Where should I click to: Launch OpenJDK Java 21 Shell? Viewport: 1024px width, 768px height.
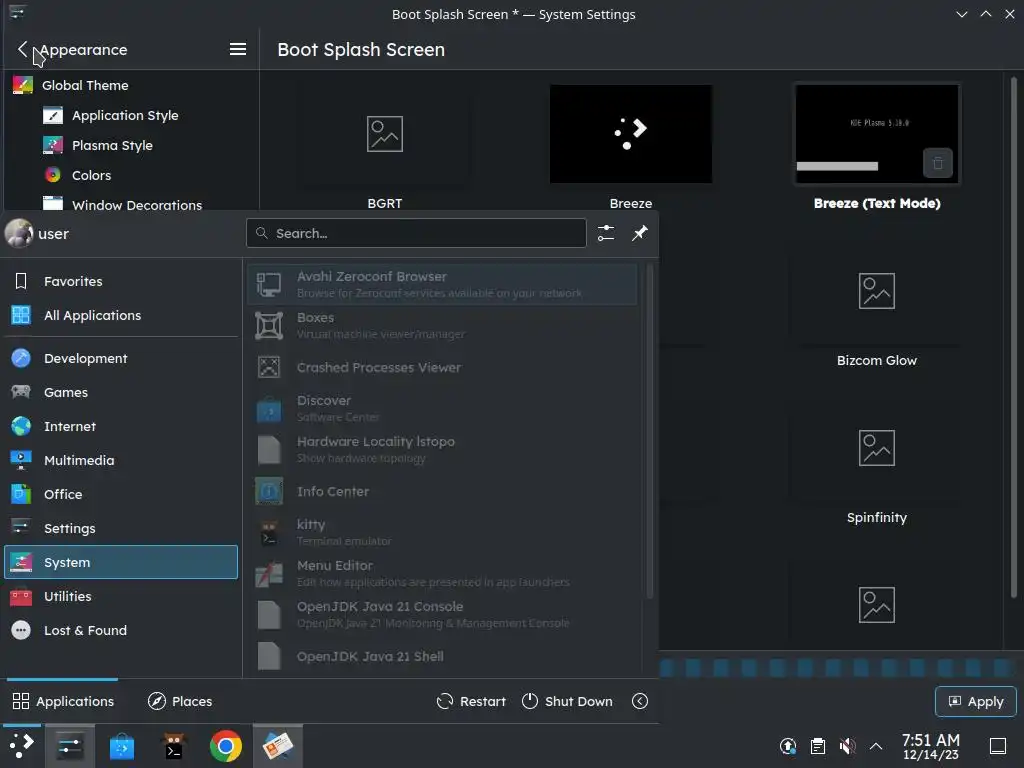(x=442, y=656)
